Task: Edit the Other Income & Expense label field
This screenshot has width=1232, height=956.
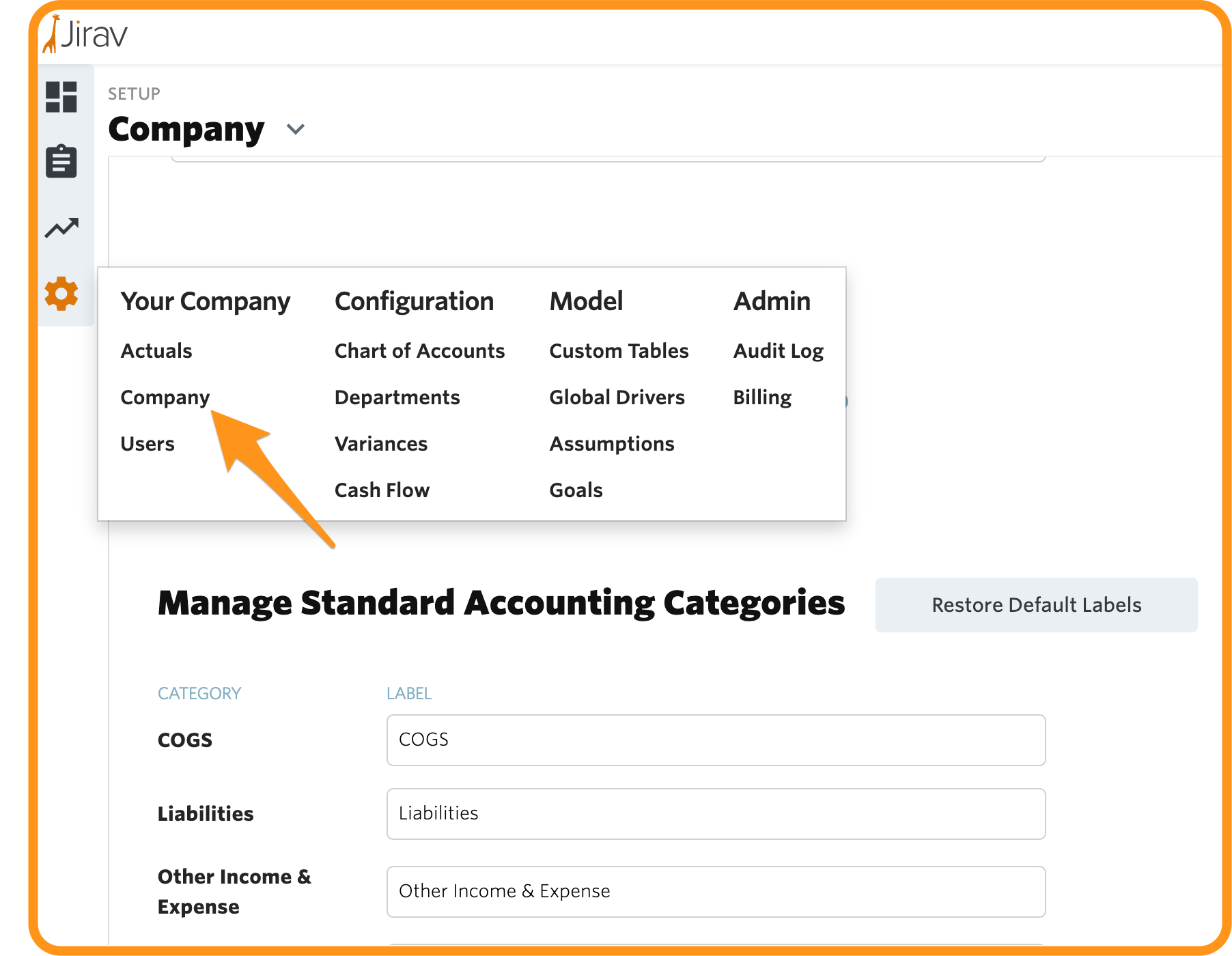Action: click(x=716, y=892)
